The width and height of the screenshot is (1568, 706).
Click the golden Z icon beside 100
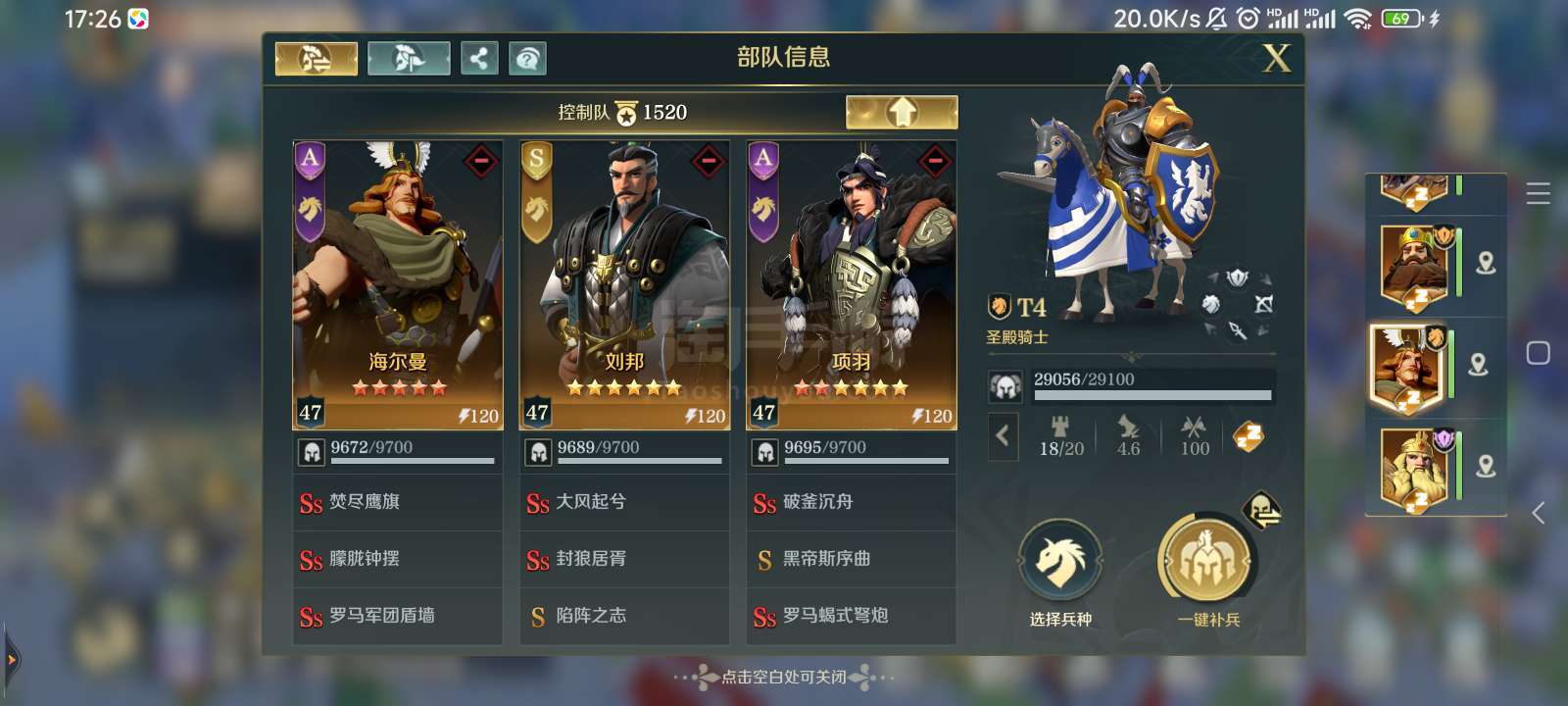(x=1248, y=436)
